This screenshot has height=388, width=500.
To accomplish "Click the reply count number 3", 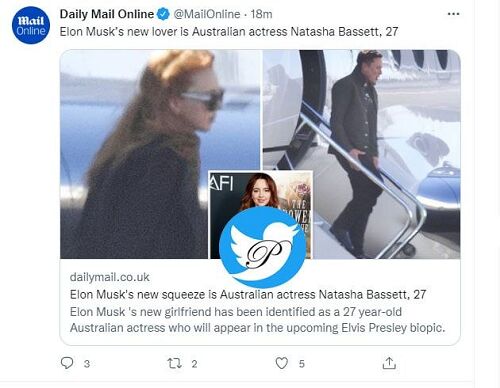I will [87, 364].
